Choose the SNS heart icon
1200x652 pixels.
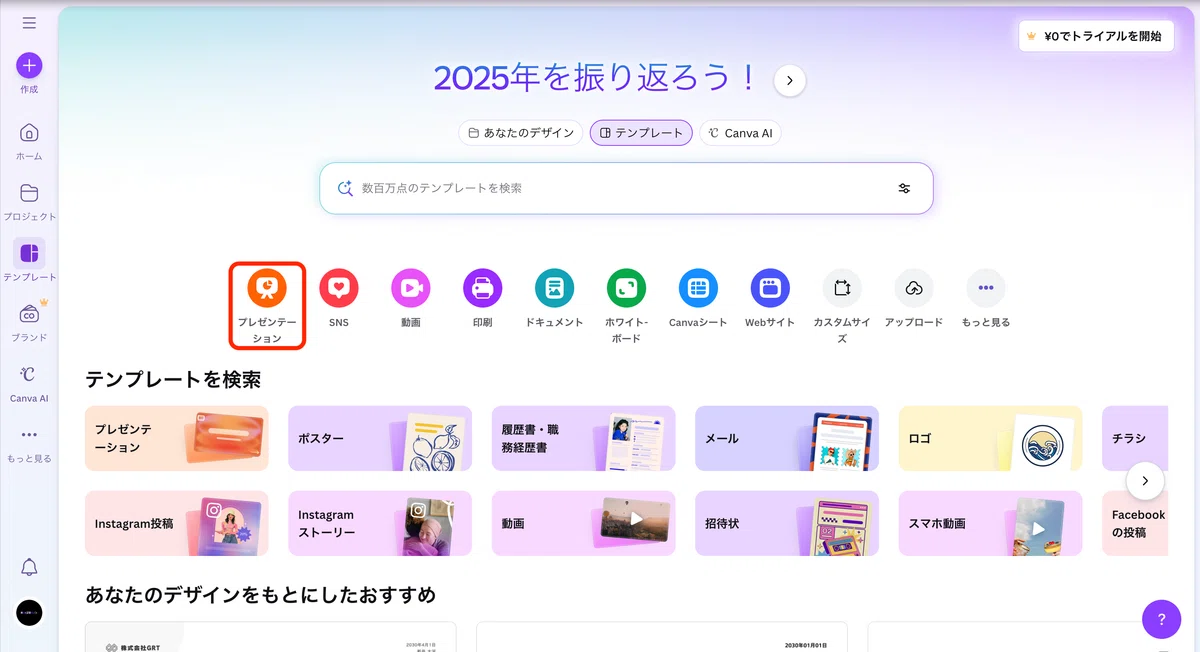coord(339,288)
